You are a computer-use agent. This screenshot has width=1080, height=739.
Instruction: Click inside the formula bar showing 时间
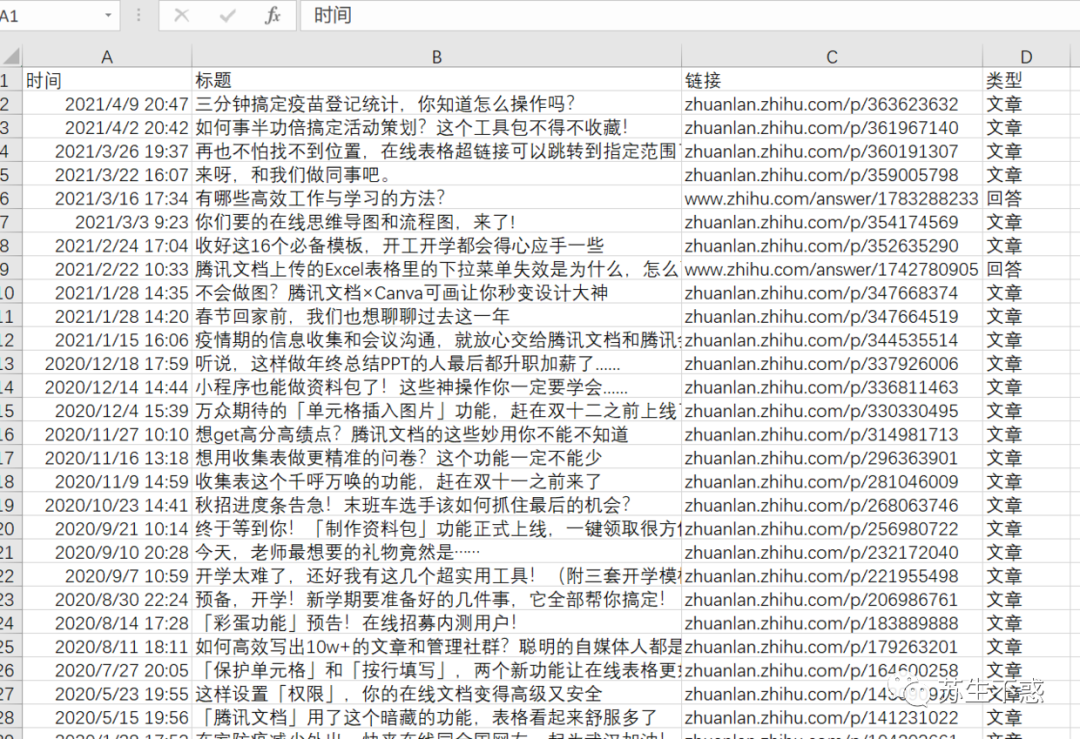click(689, 15)
